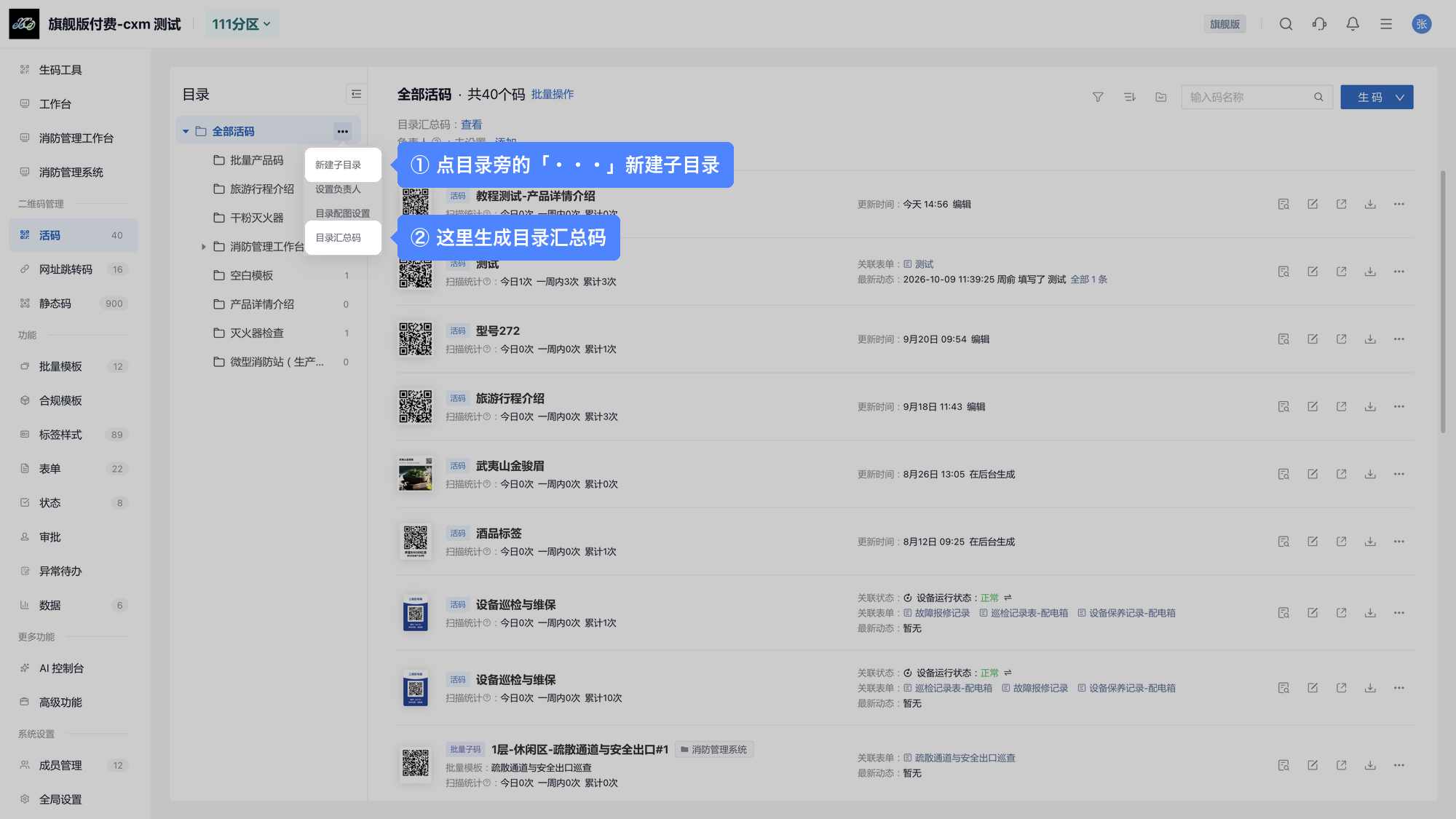
Task: Edit the 旅游行程介绍 code
Action: [x=1313, y=406]
